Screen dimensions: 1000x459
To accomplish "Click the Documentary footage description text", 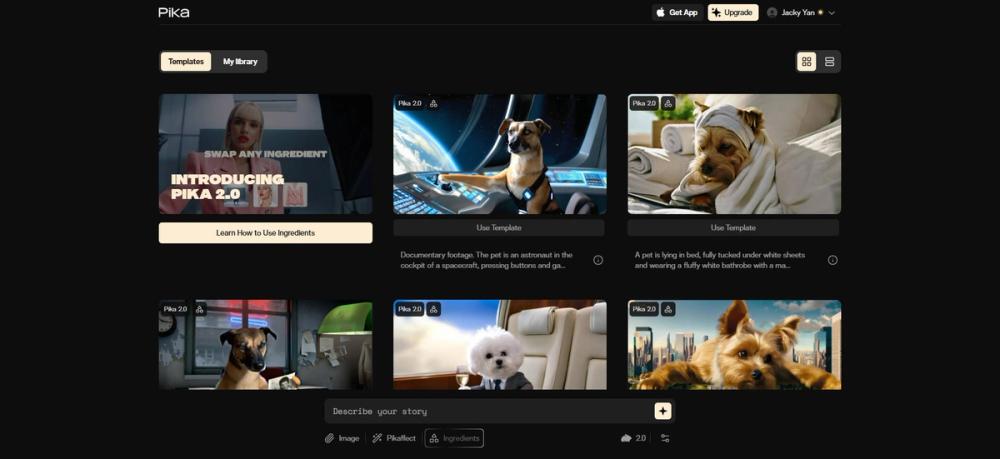I will click(x=487, y=259).
